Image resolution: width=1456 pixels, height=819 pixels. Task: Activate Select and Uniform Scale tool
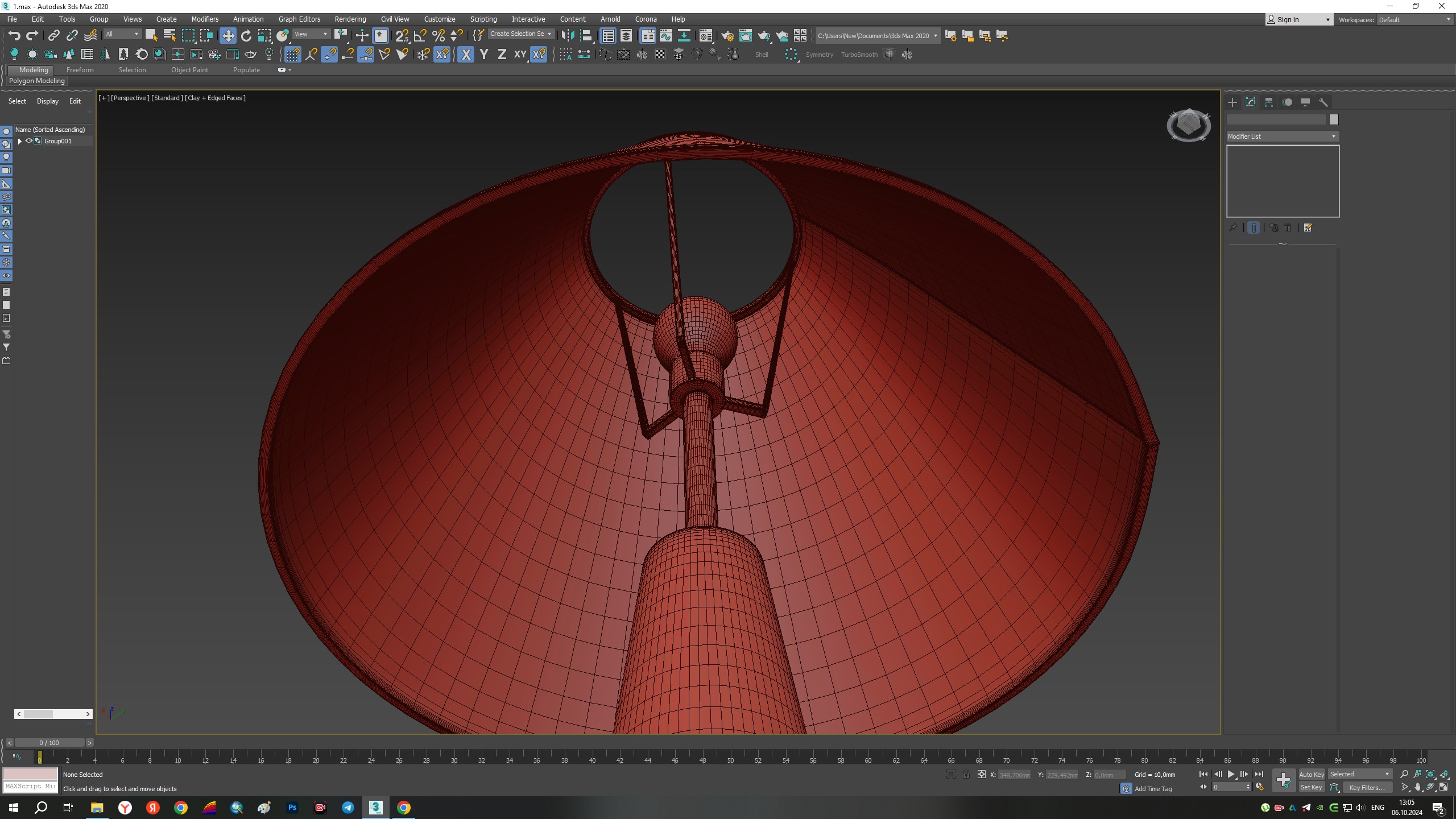pyautogui.click(x=264, y=36)
